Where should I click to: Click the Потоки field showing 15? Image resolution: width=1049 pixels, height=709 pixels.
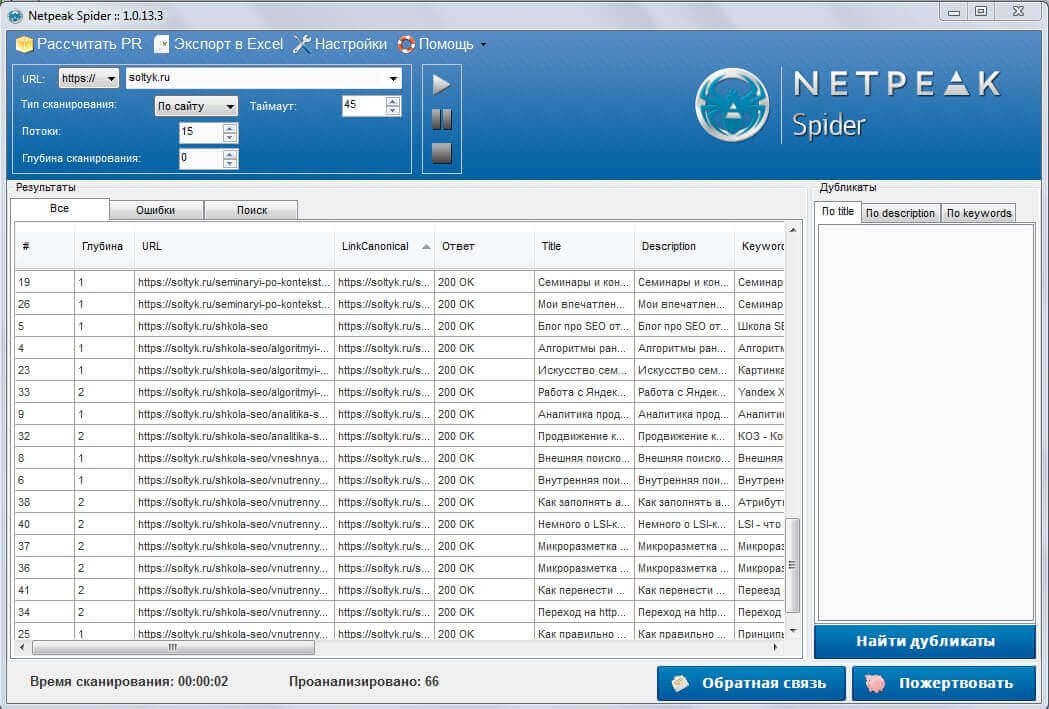(201, 132)
